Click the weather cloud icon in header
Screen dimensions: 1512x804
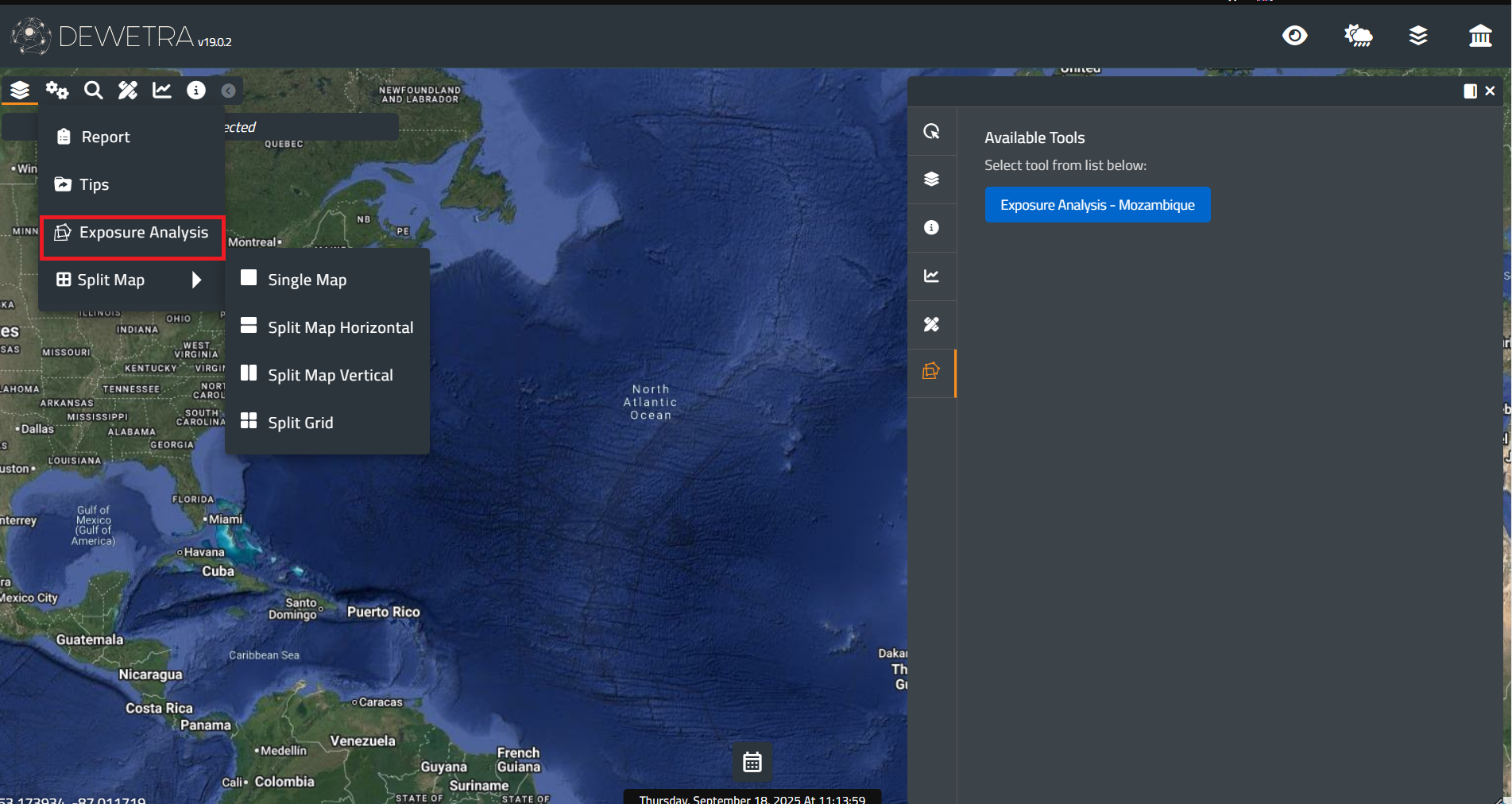coord(1357,36)
